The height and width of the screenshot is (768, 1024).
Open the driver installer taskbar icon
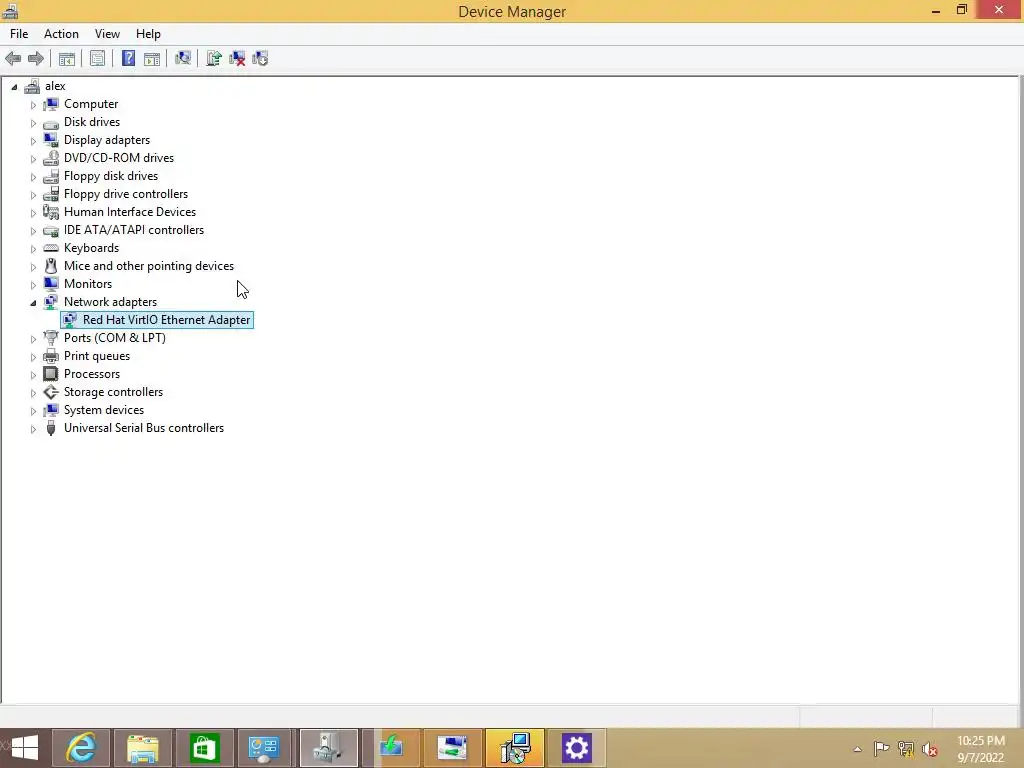point(515,748)
